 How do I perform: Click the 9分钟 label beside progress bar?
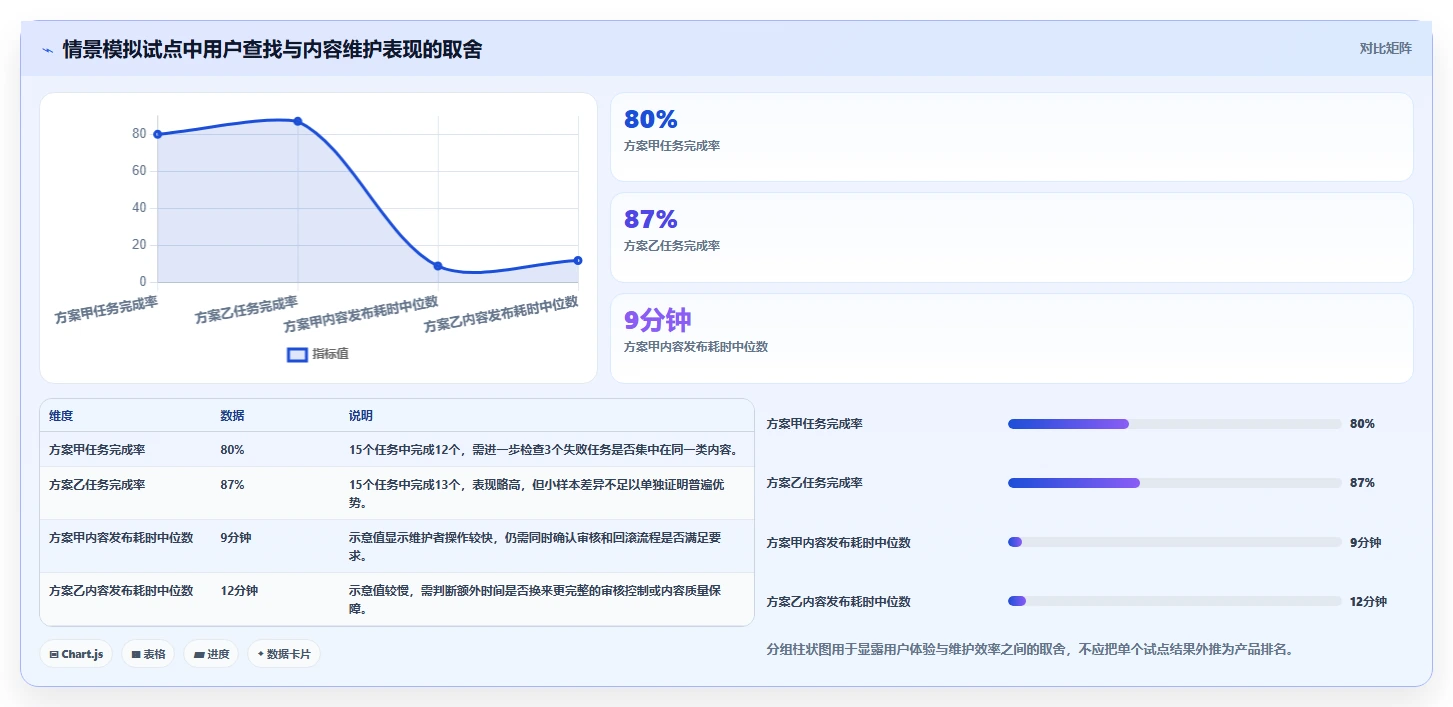1365,543
